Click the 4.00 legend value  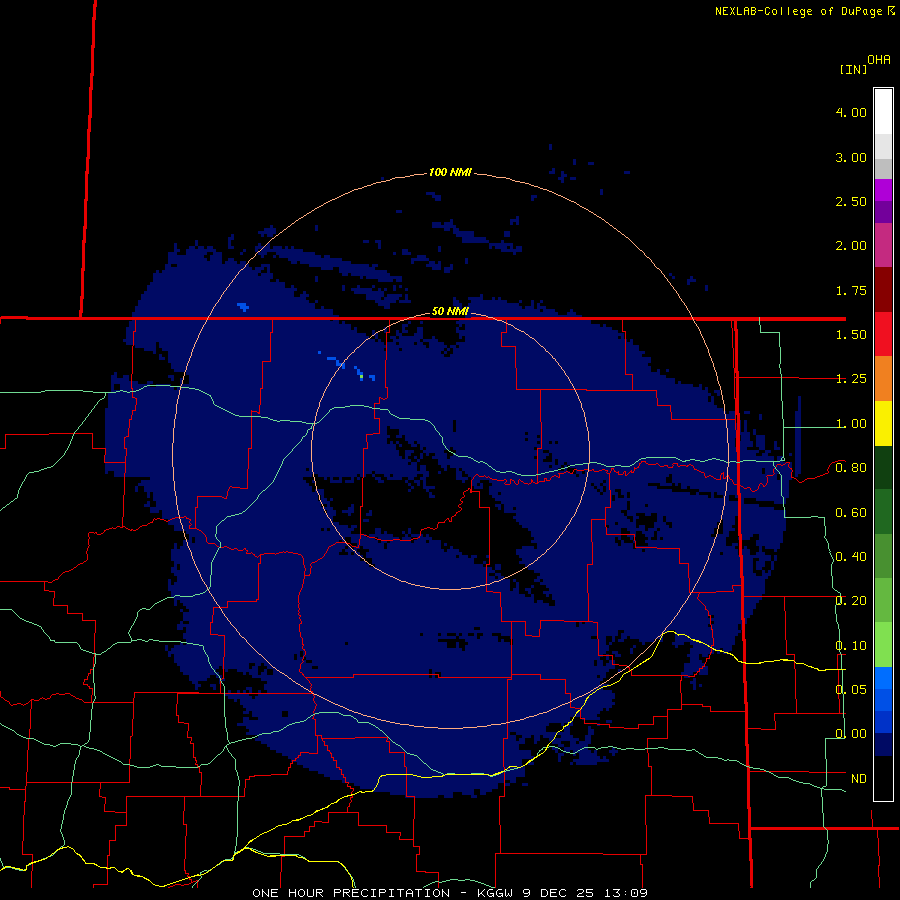click(x=851, y=112)
